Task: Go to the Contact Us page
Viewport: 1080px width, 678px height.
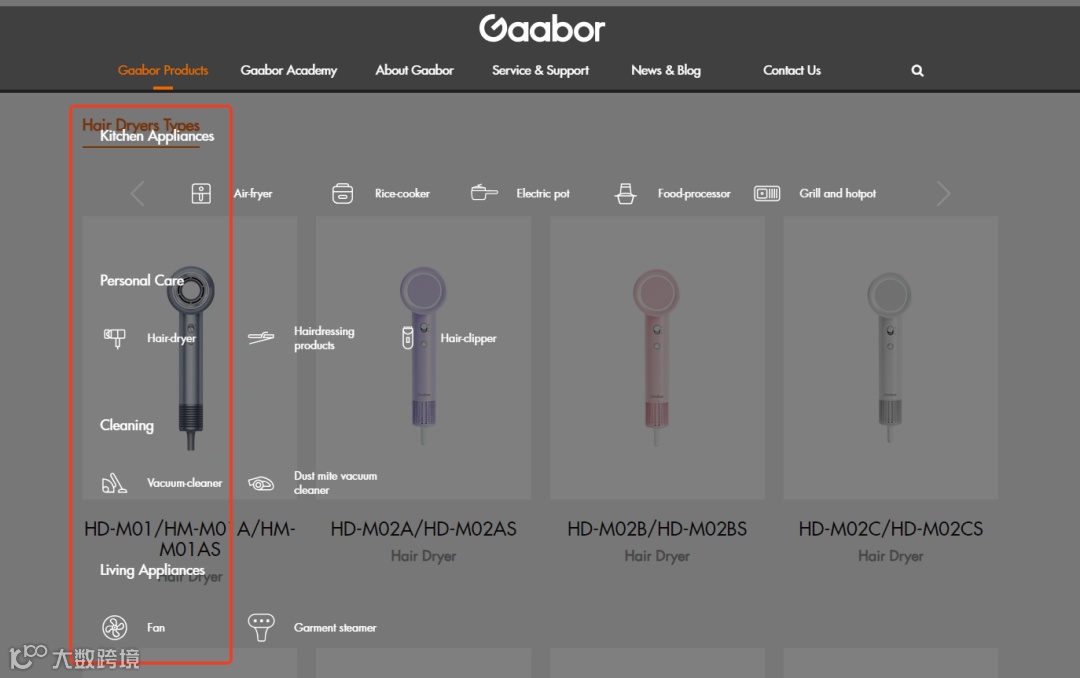Action: point(791,70)
